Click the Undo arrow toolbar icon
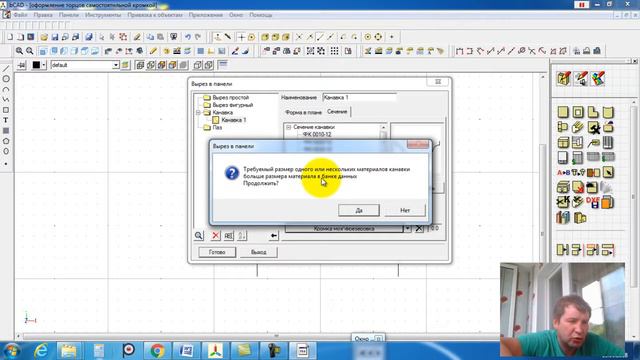The image size is (640, 360). (x=187, y=37)
